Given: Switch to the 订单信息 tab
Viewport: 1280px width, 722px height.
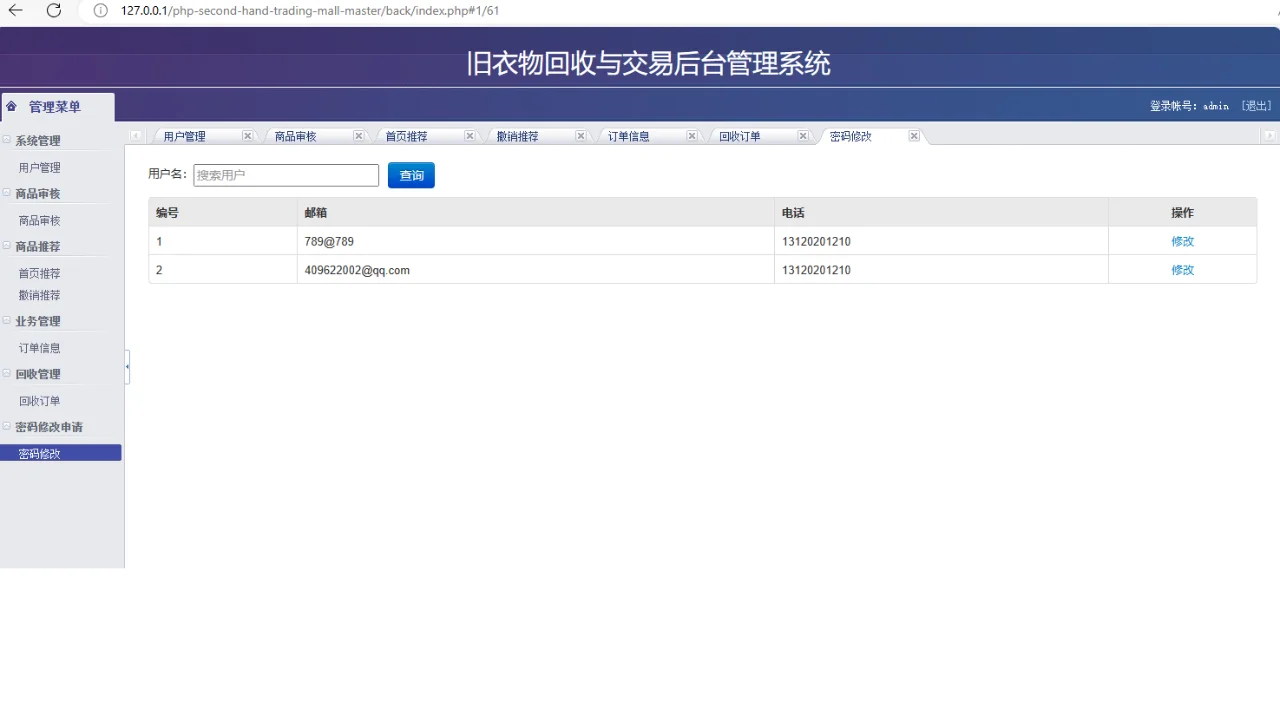Looking at the screenshot, I should pyautogui.click(x=628, y=135).
